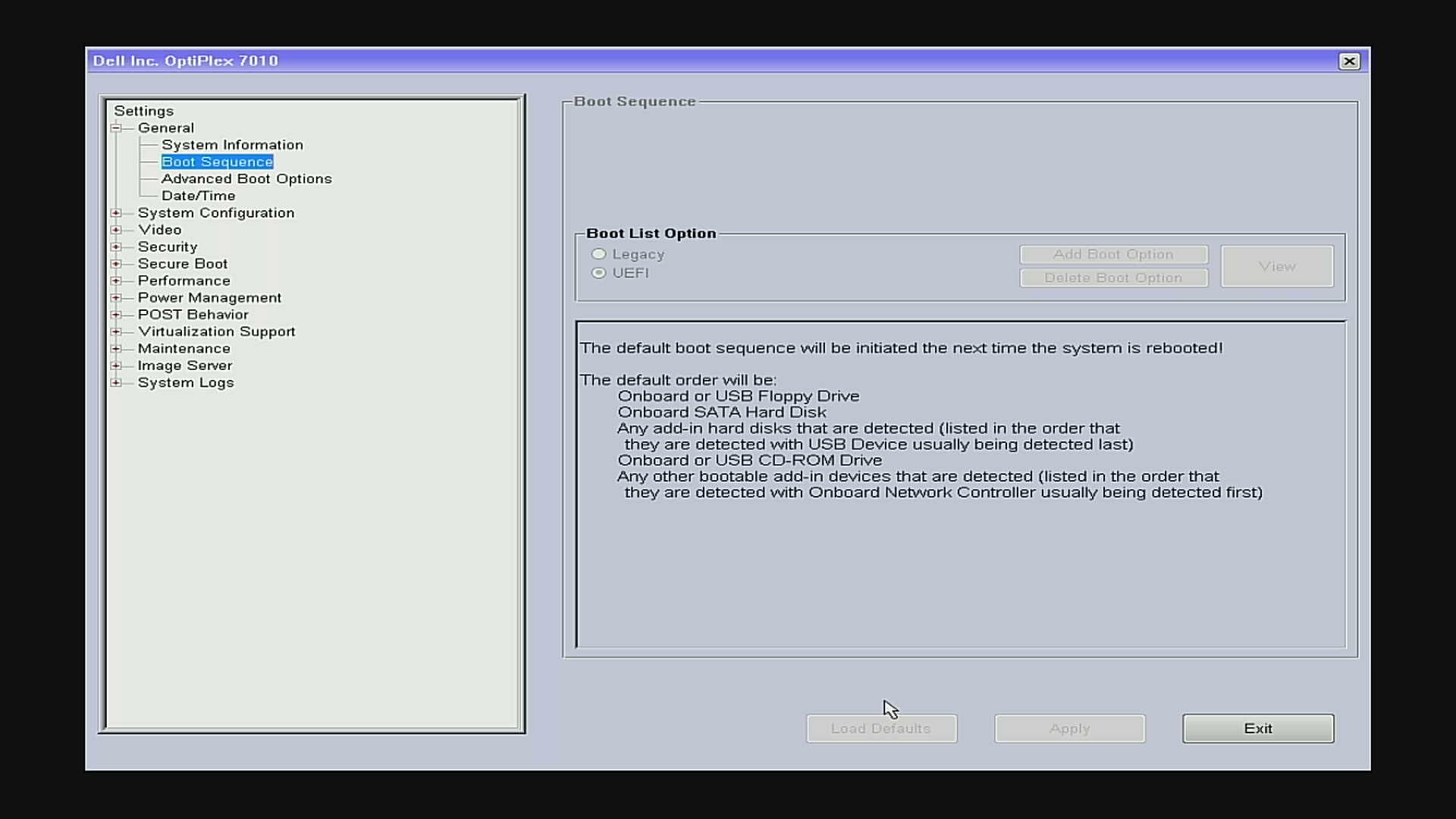The image size is (1456, 819).
Task: Select the Maintenance category label
Action: click(x=184, y=349)
